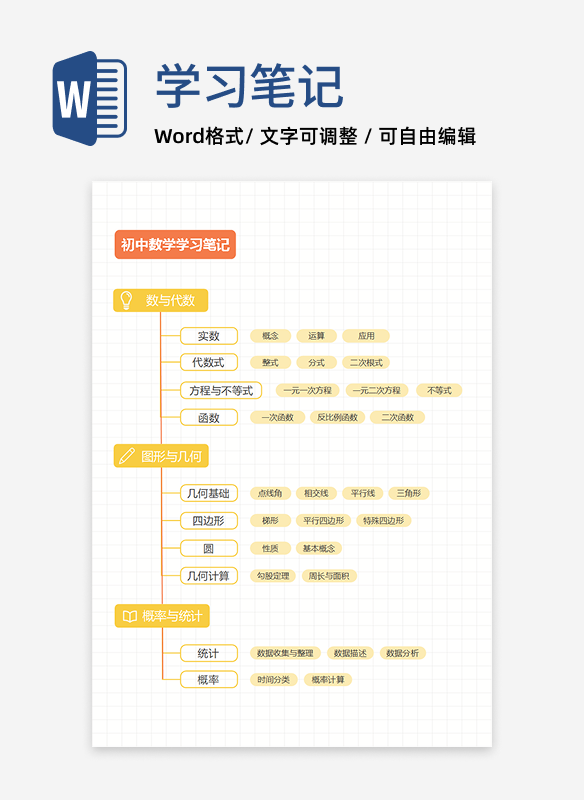Select the 整式 tag
Screen dimensions: 584x800
click(270, 362)
